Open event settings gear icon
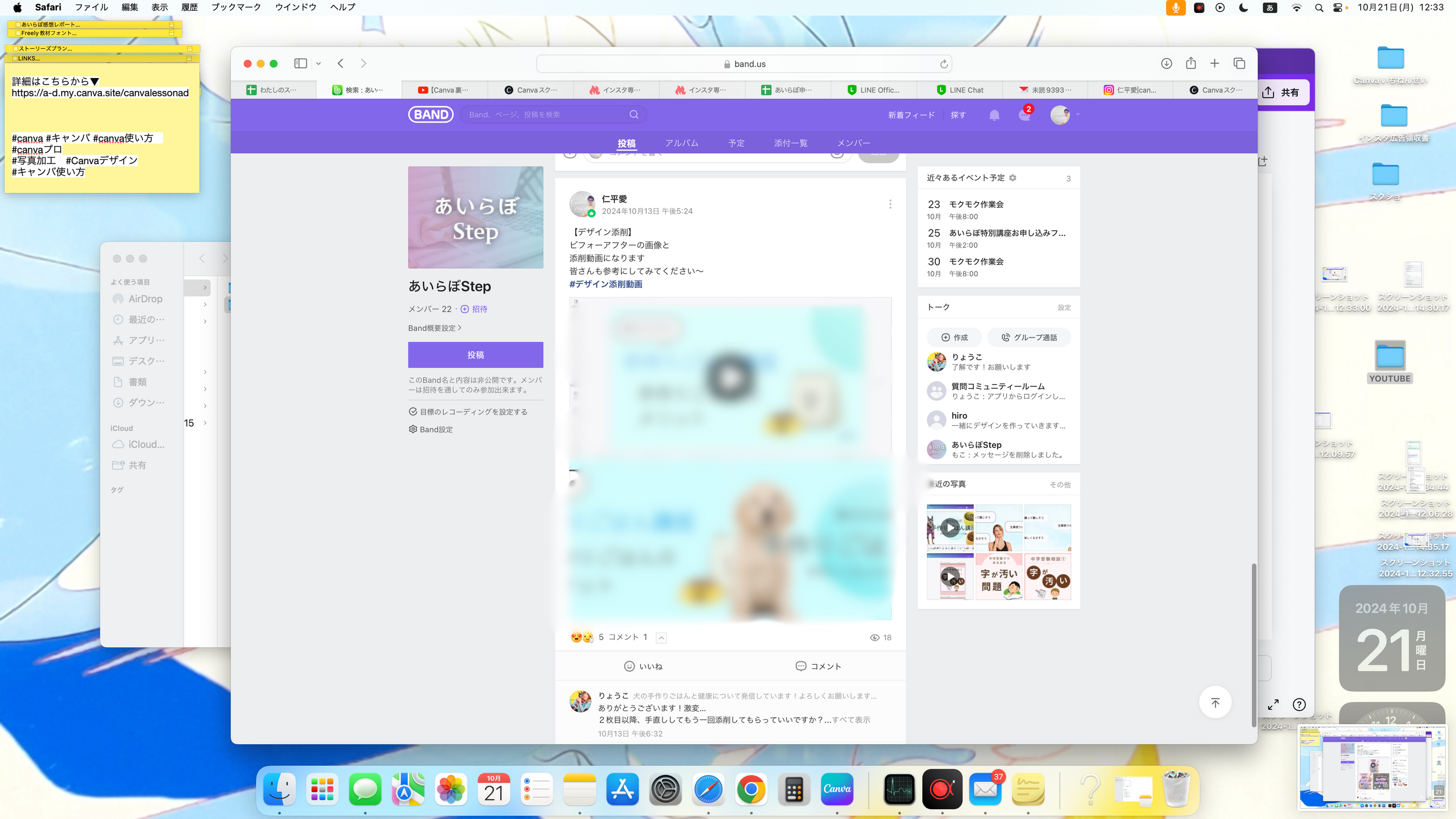1456x819 pixels. (x=1013, y=178)
